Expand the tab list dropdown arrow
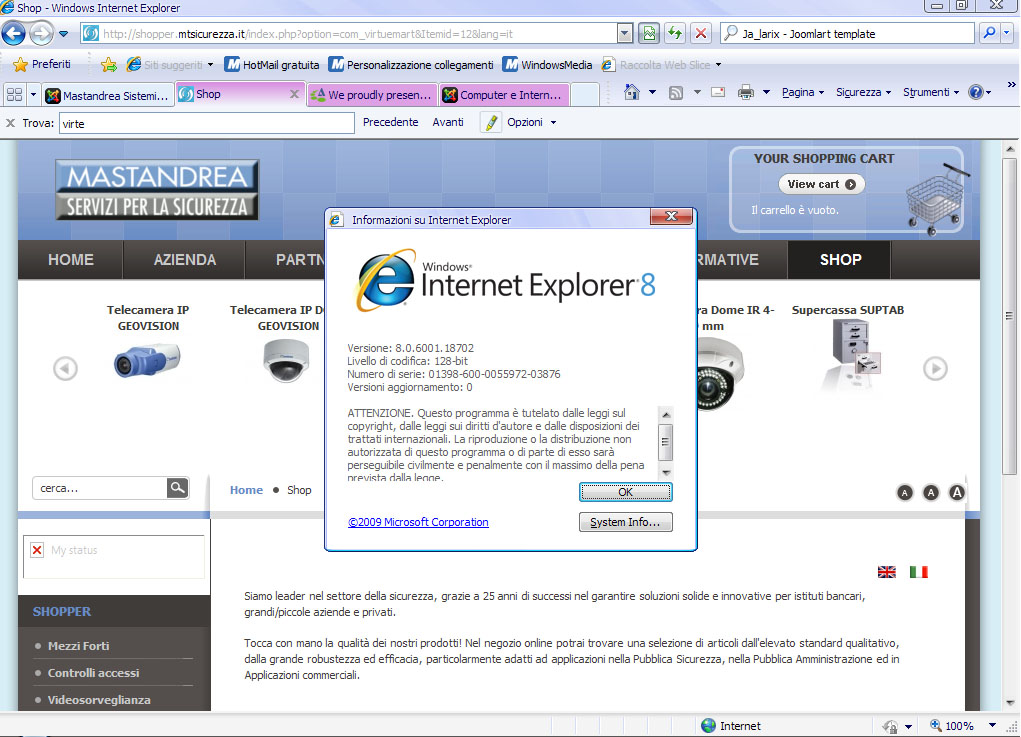 click(33, 95)
